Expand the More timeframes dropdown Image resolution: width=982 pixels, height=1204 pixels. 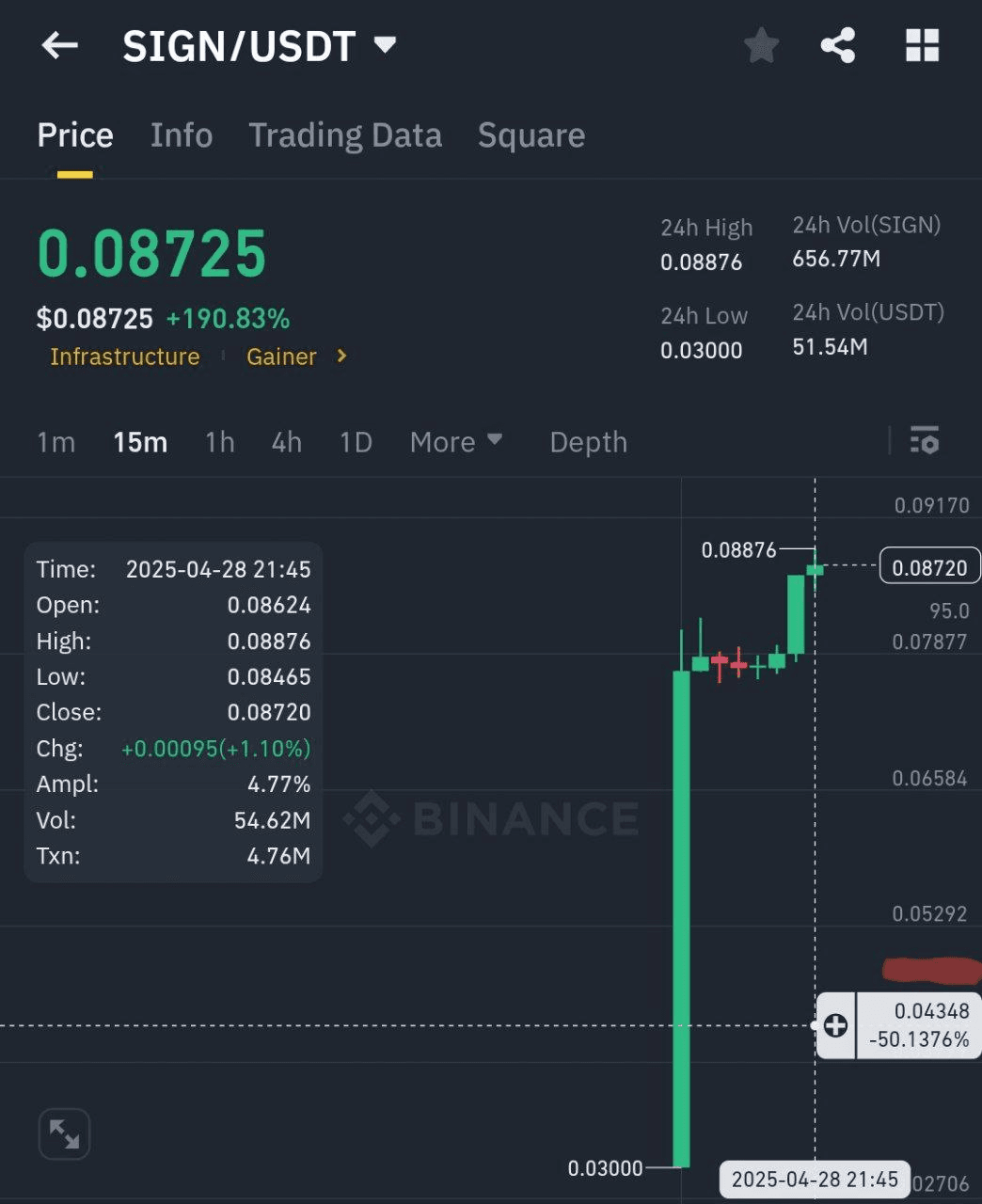(x=456, y=441)
